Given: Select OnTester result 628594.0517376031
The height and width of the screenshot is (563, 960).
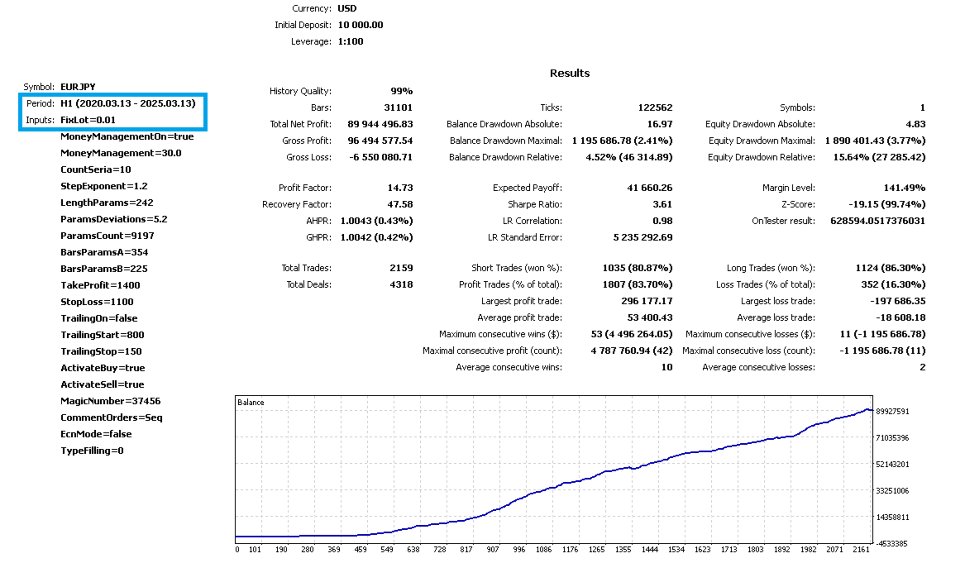Looking at the screenshot, I should point(877,221).
